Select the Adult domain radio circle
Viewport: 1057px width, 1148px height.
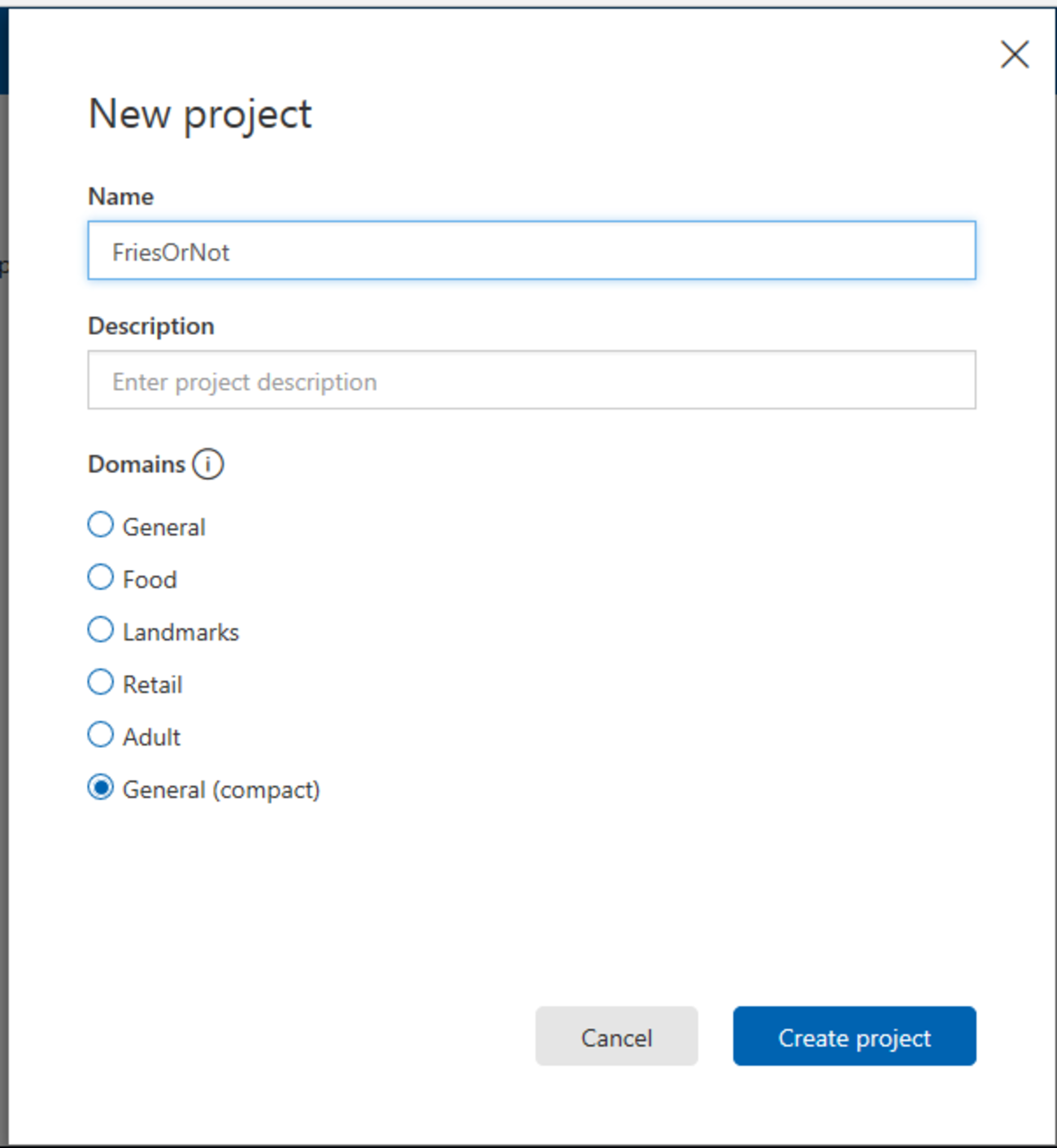click(101, 735)
